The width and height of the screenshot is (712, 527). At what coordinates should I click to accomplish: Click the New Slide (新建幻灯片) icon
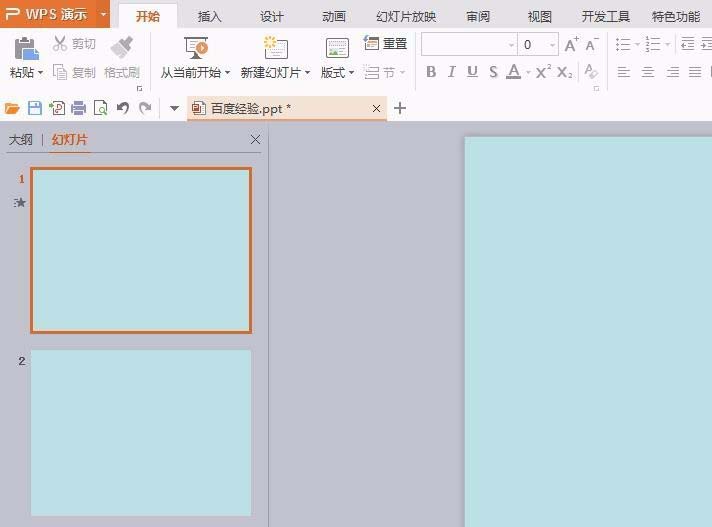tap(276, 48)
